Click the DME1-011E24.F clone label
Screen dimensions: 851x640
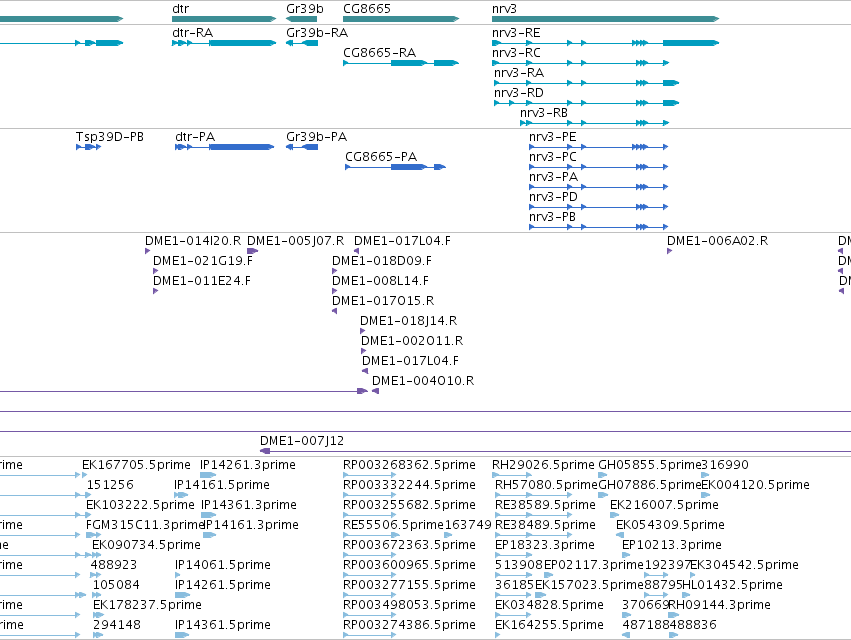202,281
